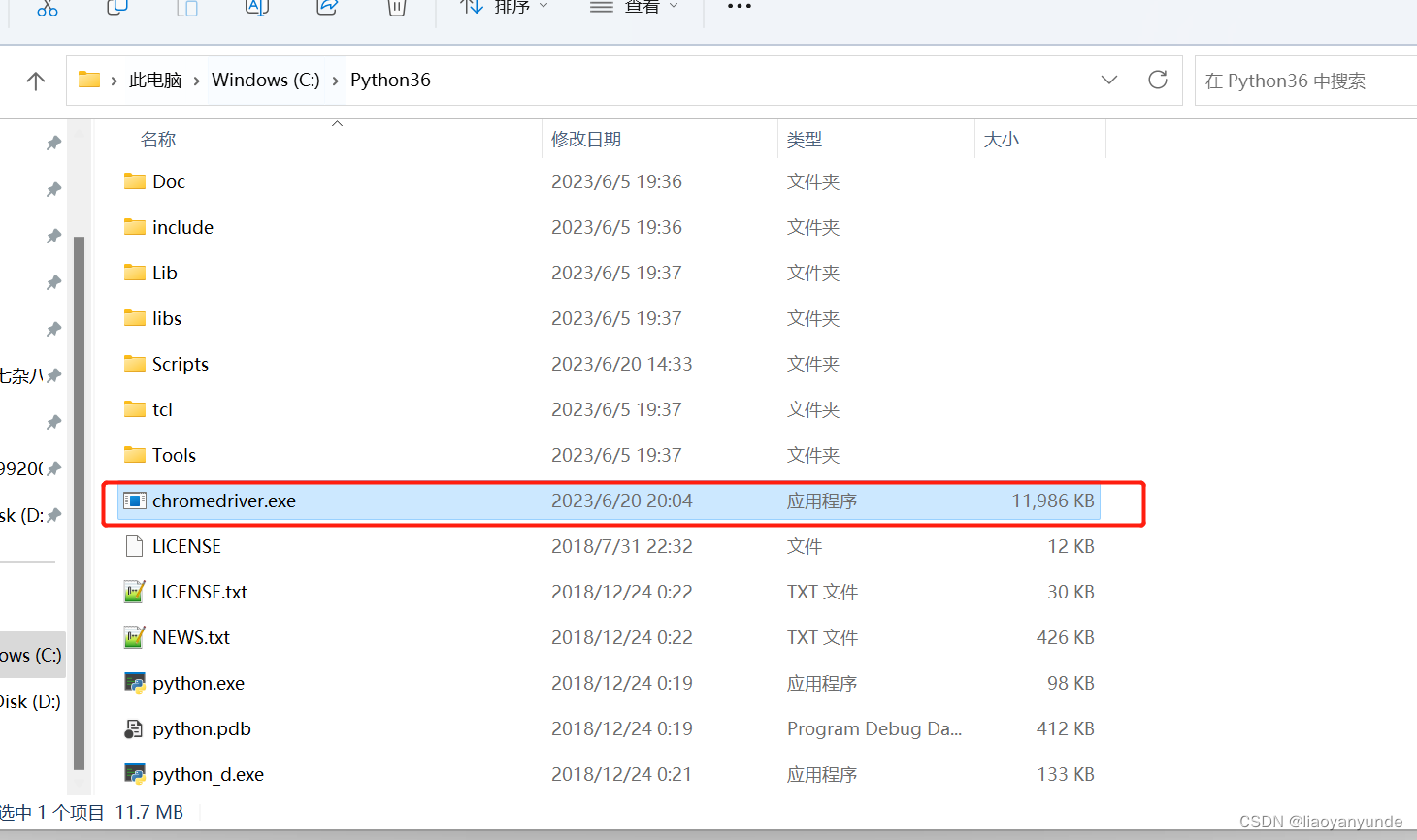This screenshot has height=840, width=1417.
Task: Expand the chevron after 此电脑 in breadcrumb
Action: coord(197,81)
